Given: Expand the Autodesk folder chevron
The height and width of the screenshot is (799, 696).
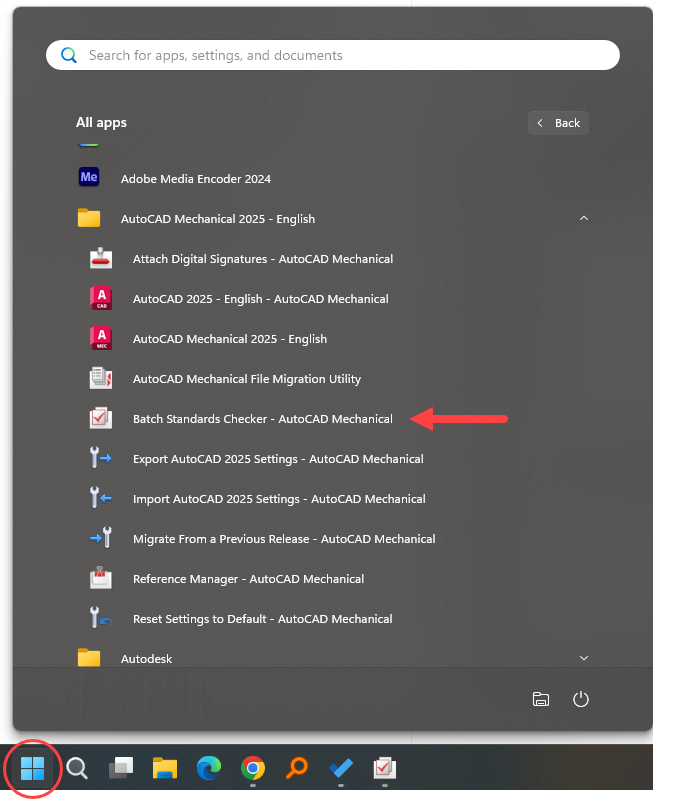Looking at the screenshot, I should [x=584, y=658].
